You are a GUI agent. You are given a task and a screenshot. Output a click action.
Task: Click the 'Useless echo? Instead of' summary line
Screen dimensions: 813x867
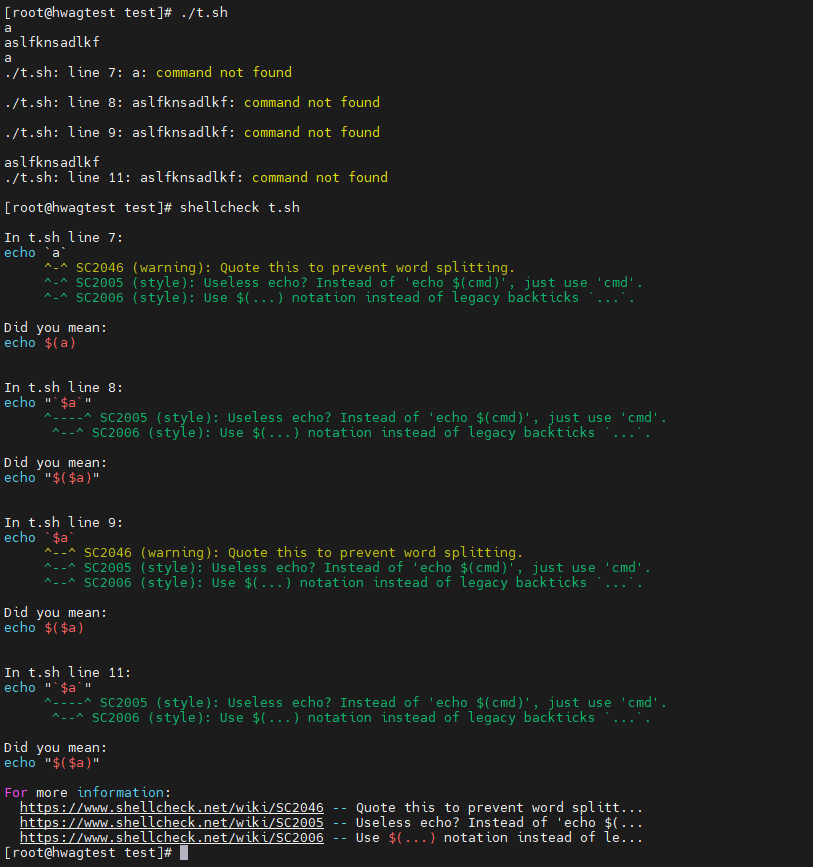click(499, 823)
